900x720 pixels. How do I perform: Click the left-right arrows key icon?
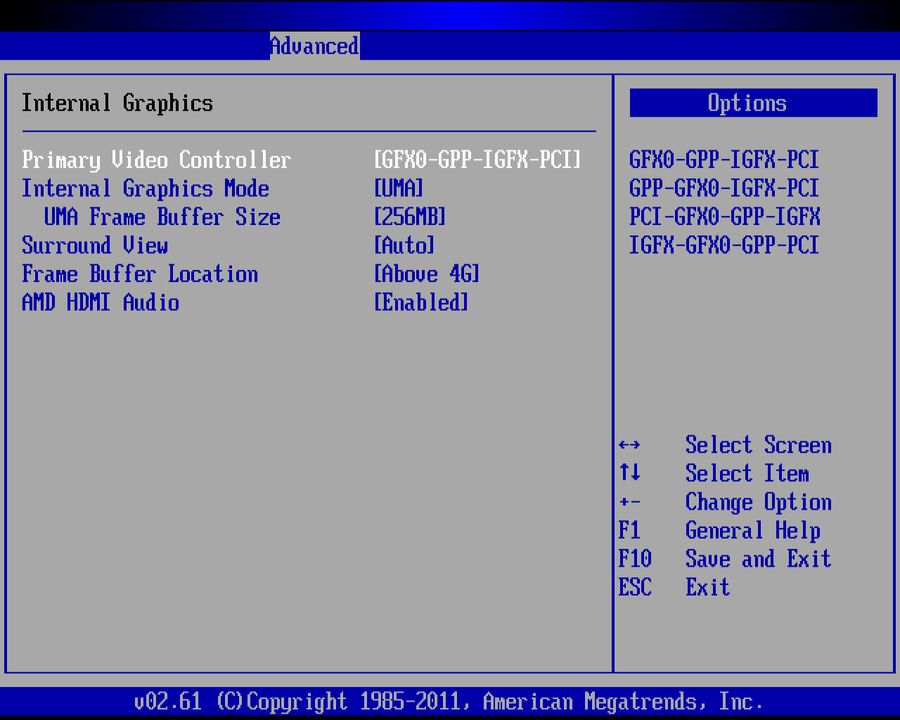pos(630,445)
